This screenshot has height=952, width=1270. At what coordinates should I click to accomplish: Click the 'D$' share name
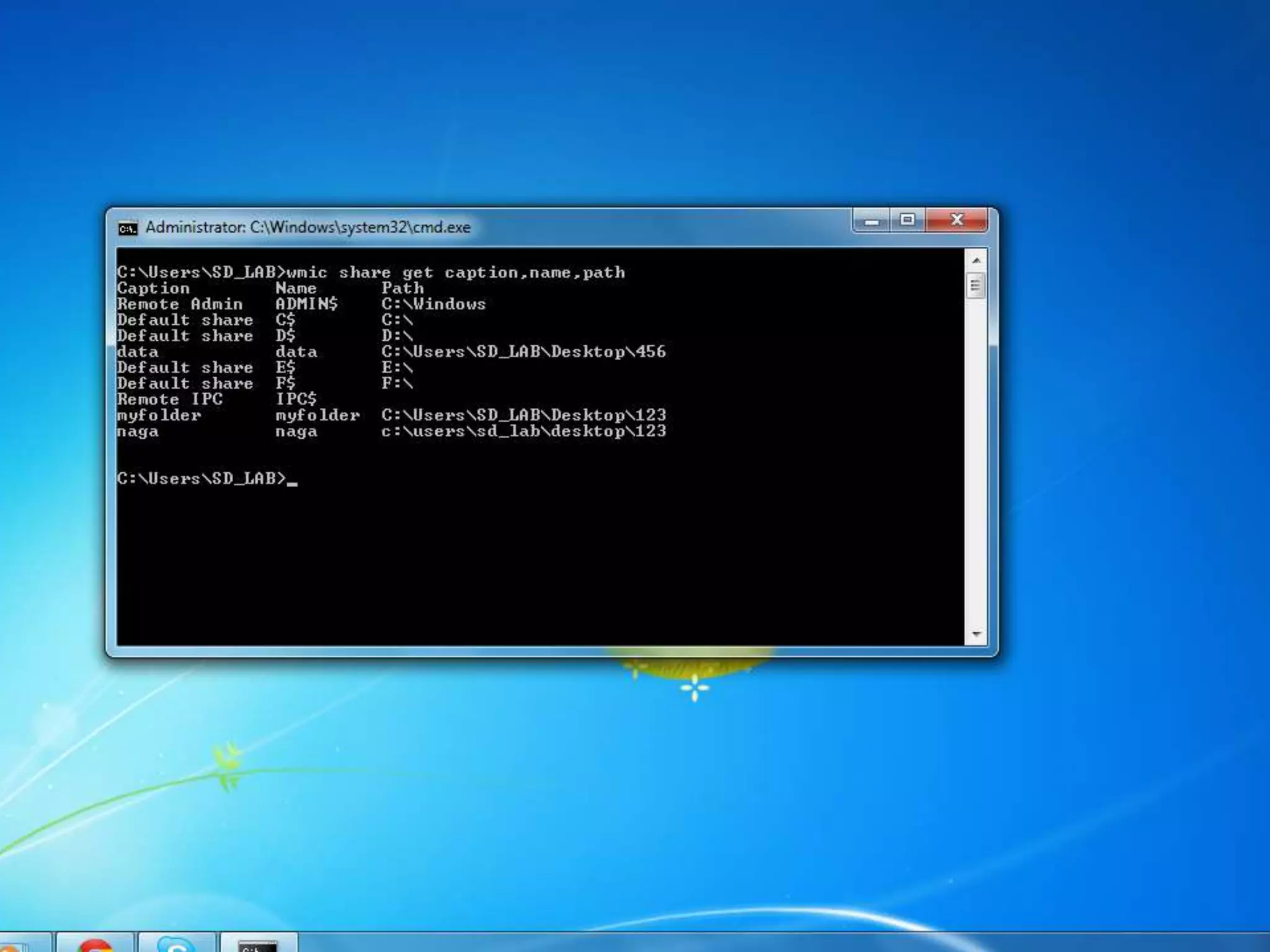(285, 336)
